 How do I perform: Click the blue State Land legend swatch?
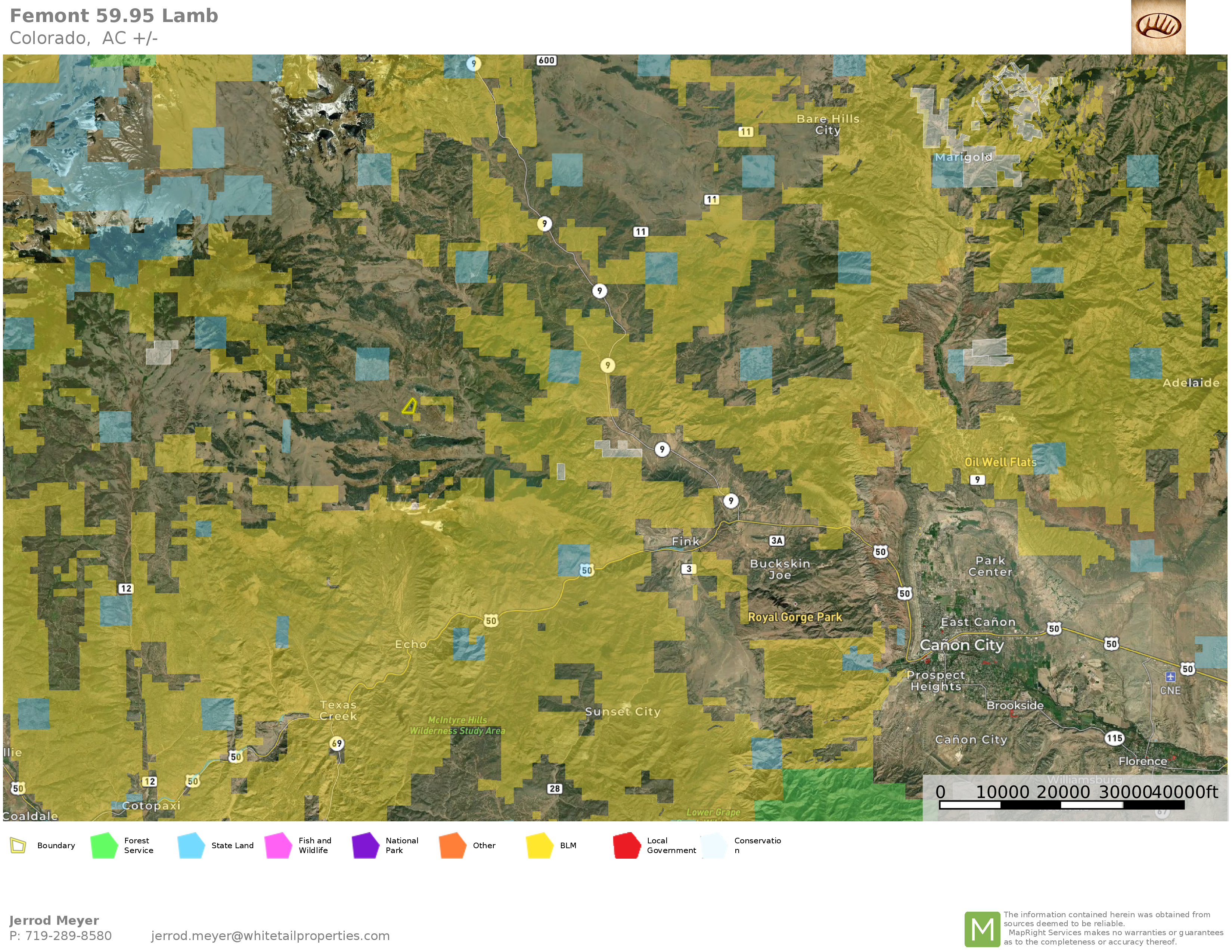click(x=191, y=845)
